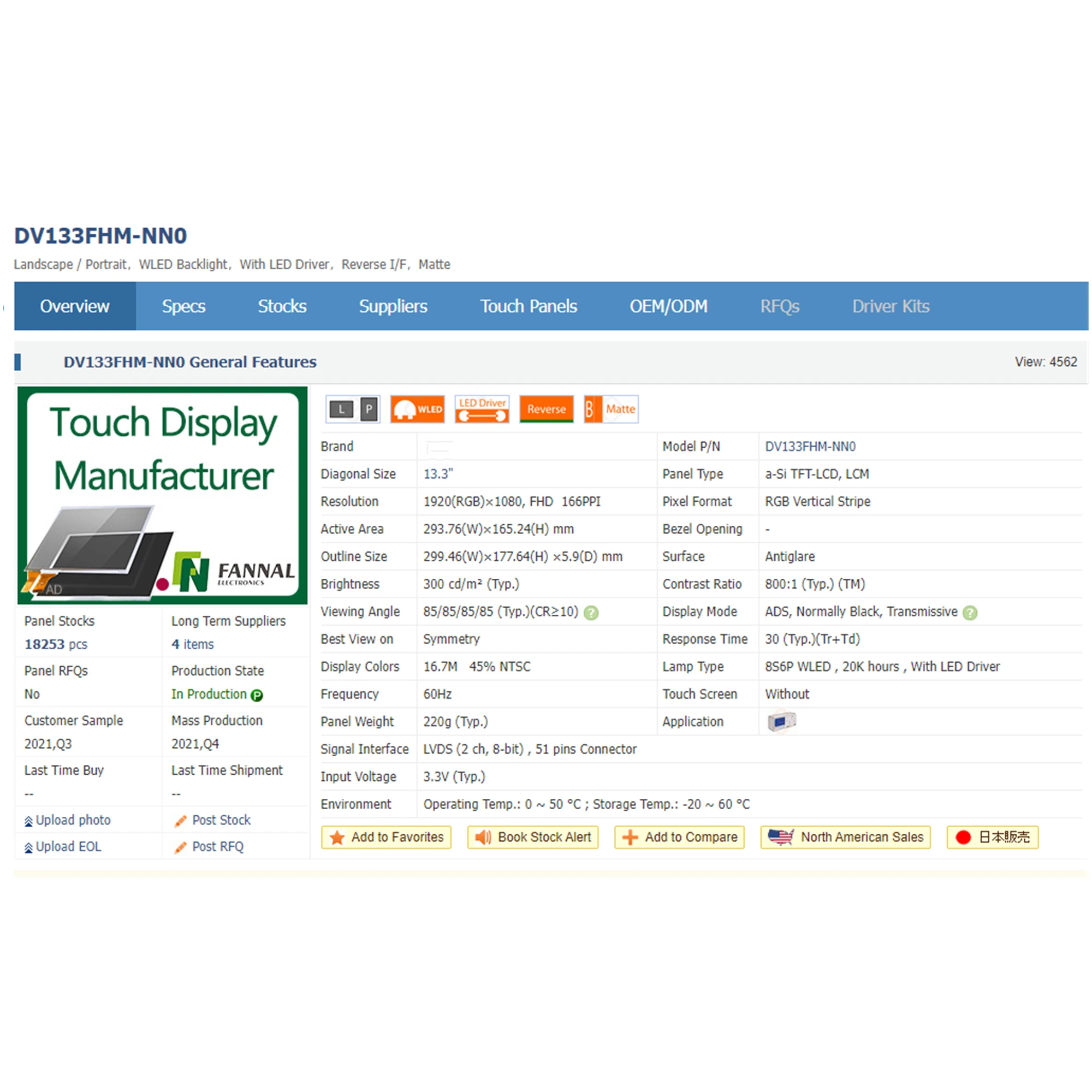
Task: Open the Fannal Touch Display Manufacturer ad
Action: pyautogui.click(x=163, y=495)
